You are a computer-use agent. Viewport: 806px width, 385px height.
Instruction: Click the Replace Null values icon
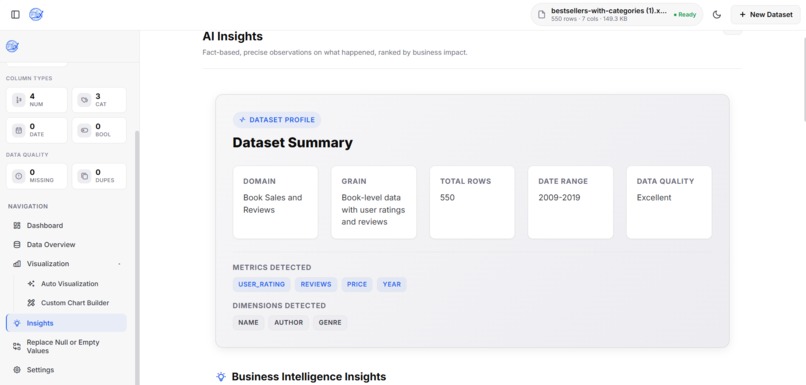pos(17,346)
